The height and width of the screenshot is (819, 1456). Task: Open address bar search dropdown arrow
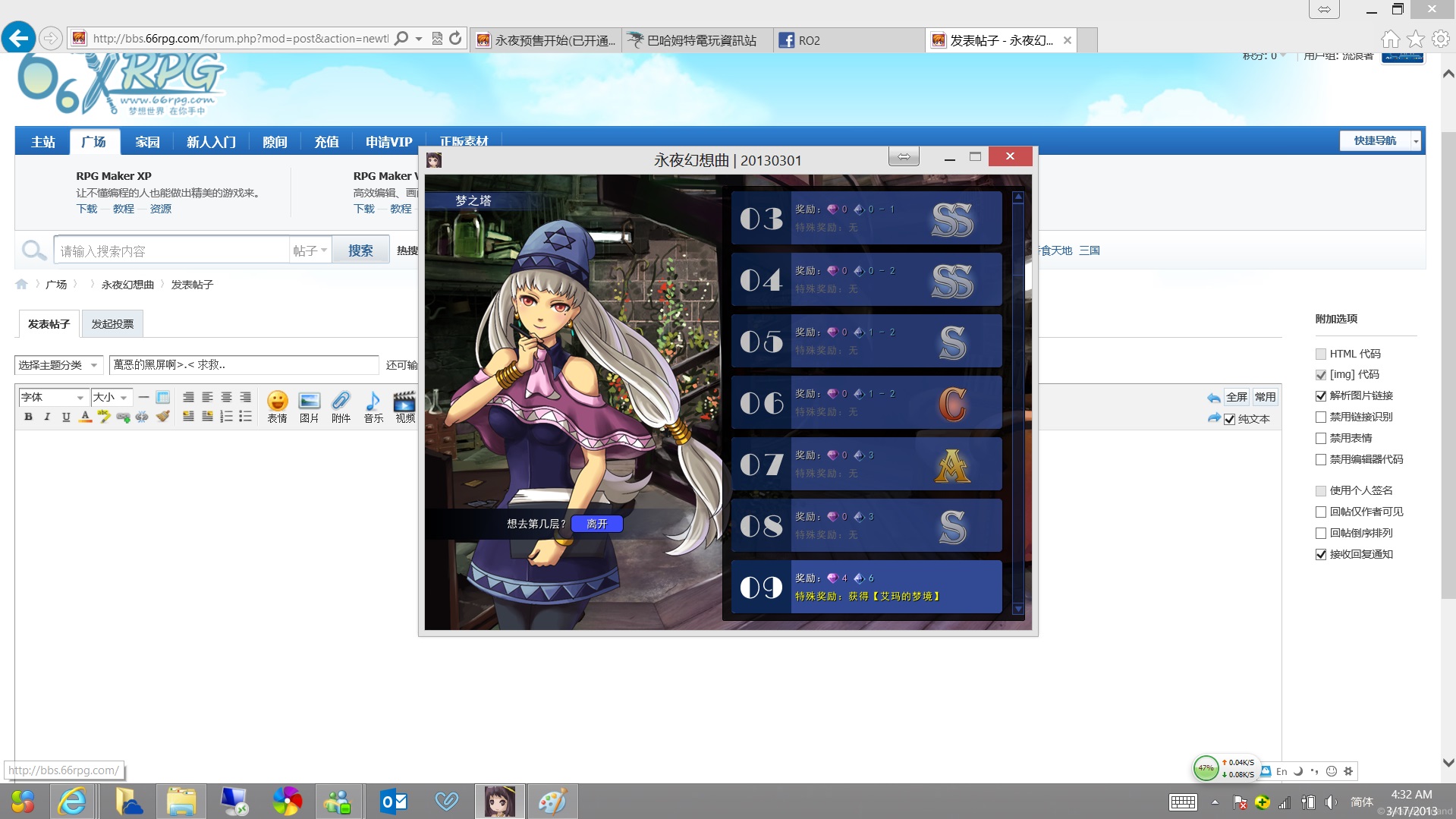click(x=419, y=39)
